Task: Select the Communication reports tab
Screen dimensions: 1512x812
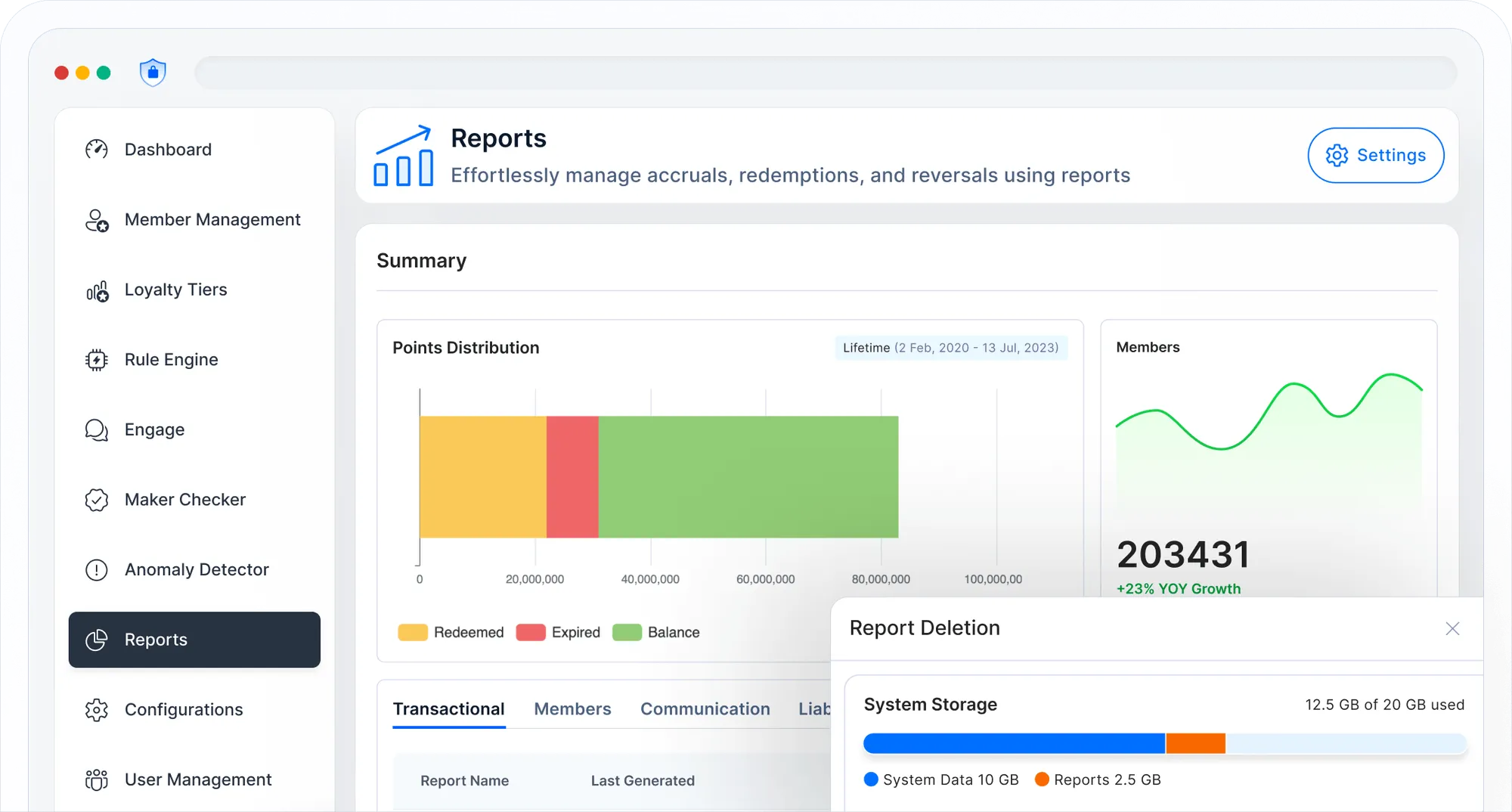Action: click(705, 708)
